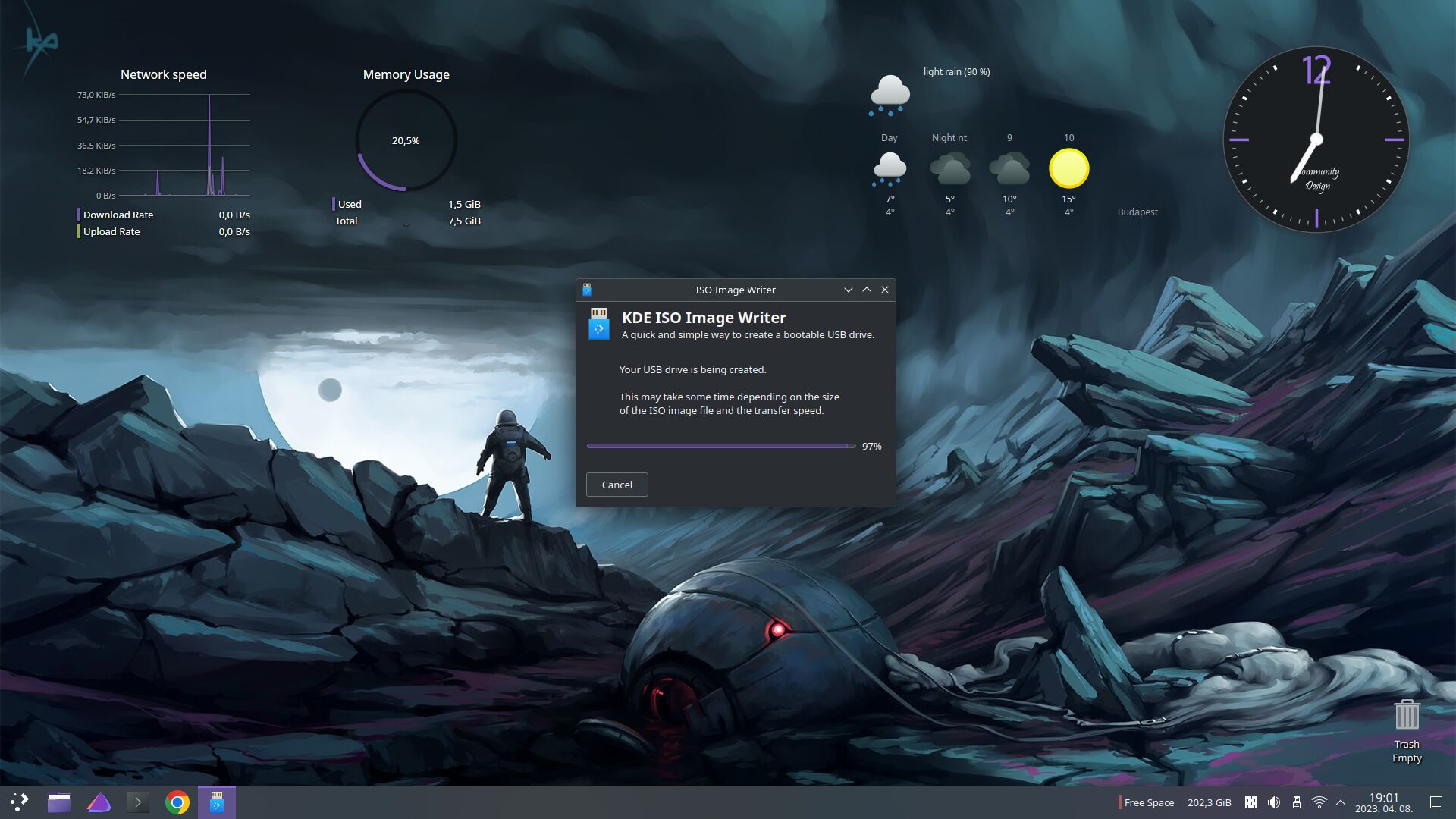Click the analog clock widget
The height and width of the screenshot is (819, 1456).
[1316, 140]
